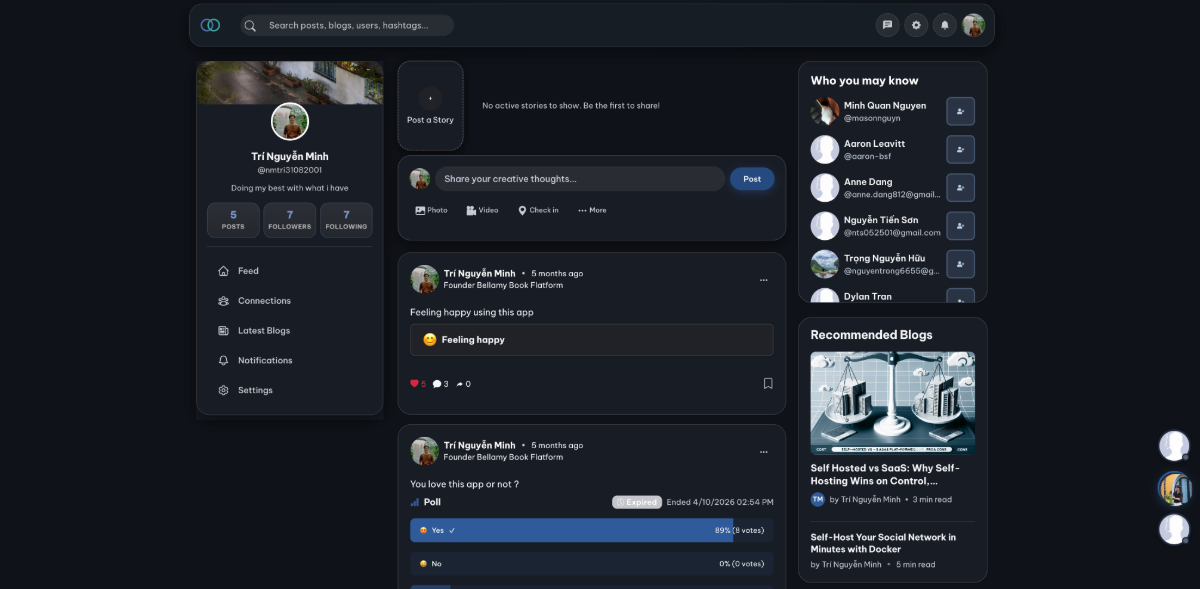This screenshot has width=1200, height=589.
Task: Select the No poll option
Action: click(591, 564)
